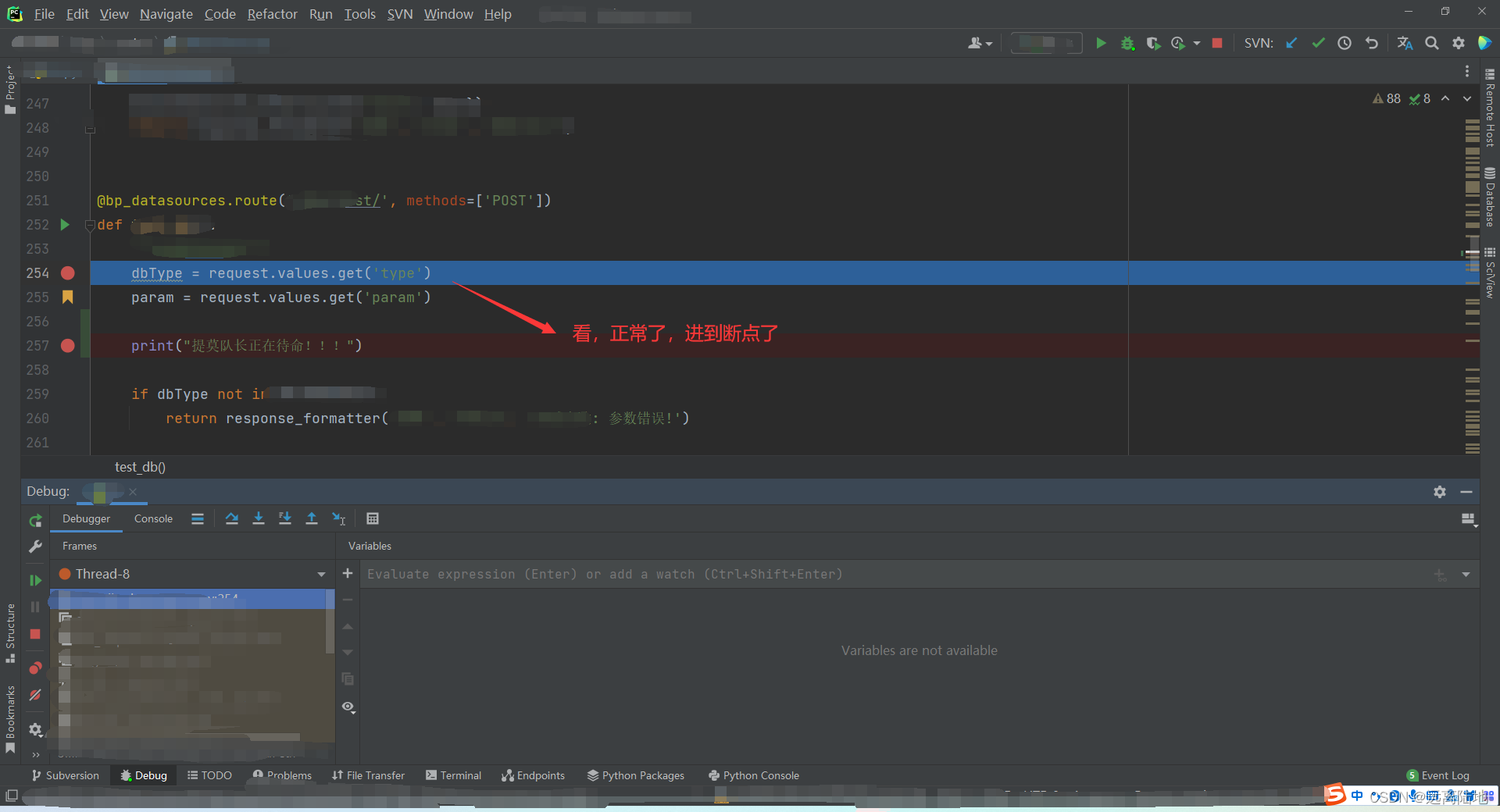This screenshot has width=1500, height=812.
Task: Run to cursor in debugger
Action: pos(339,518)
